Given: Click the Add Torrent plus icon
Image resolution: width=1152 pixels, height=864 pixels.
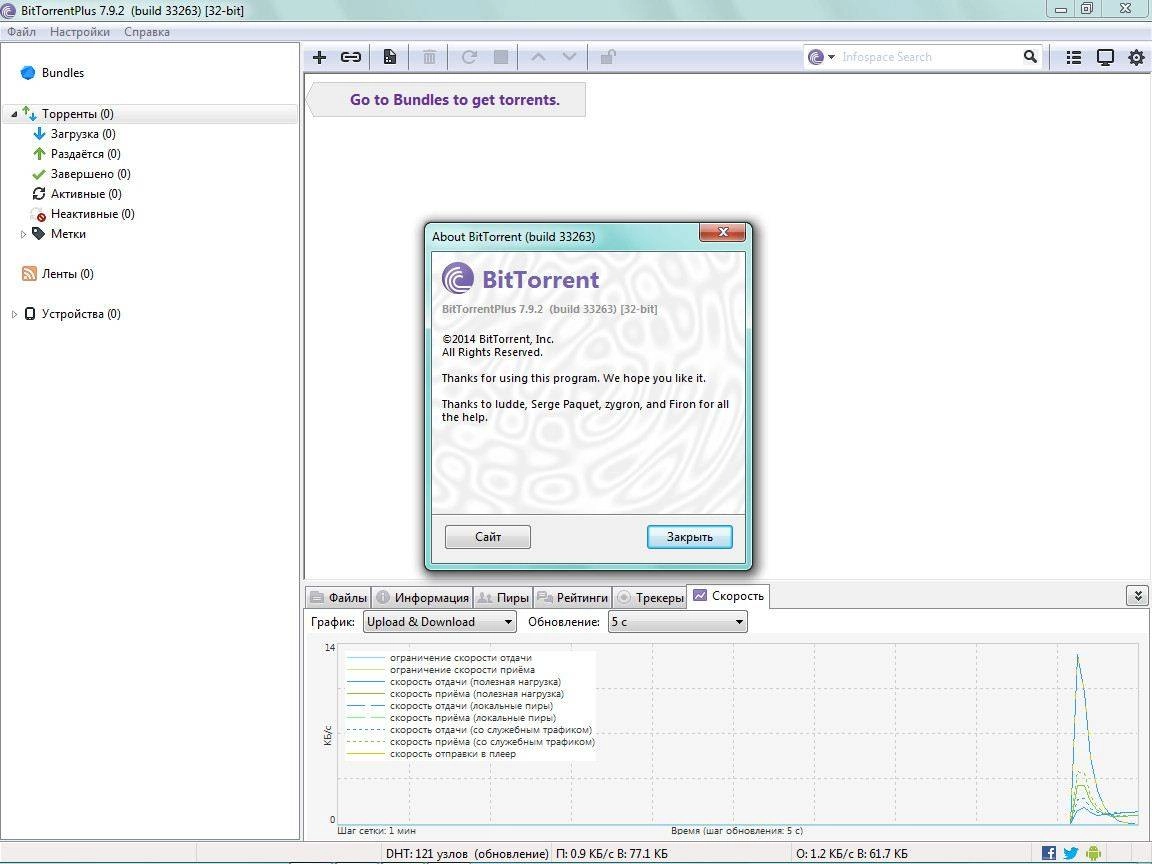Looking at the screenshot, I should [x=320, y=57].
